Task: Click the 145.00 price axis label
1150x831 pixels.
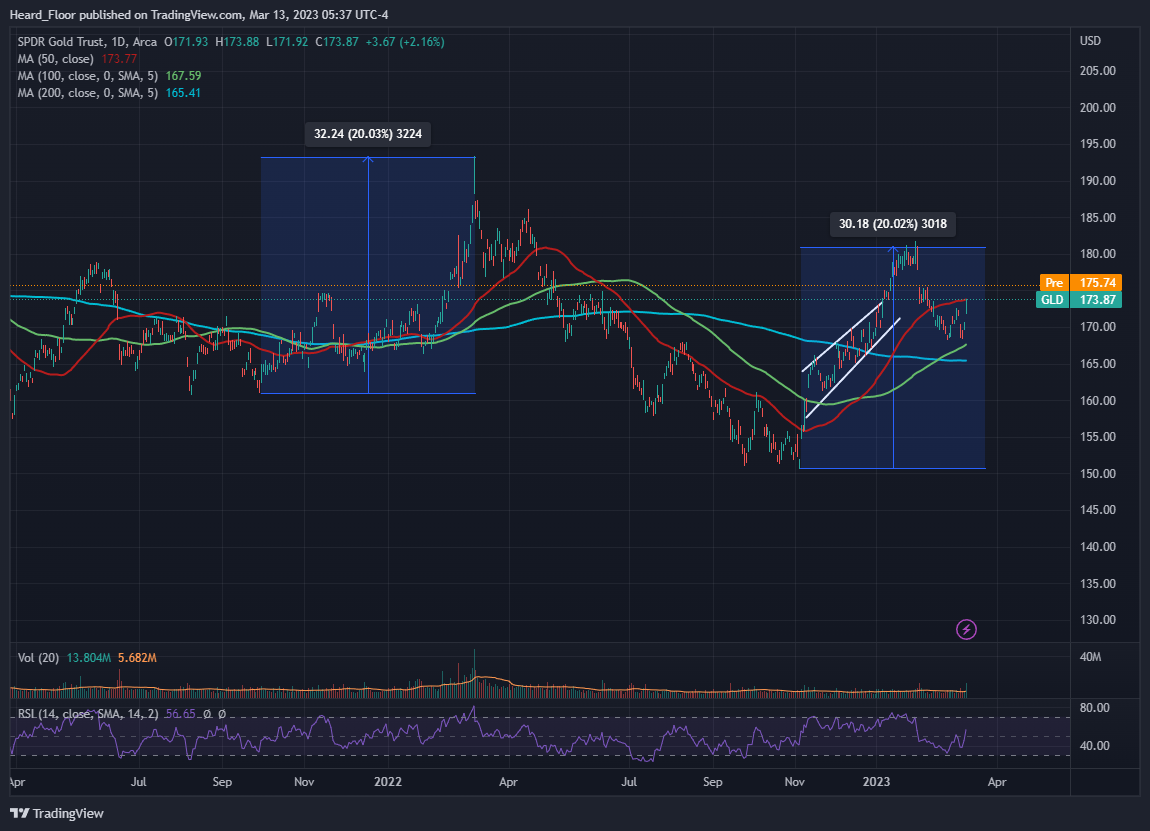Action: pos(1097,510)
